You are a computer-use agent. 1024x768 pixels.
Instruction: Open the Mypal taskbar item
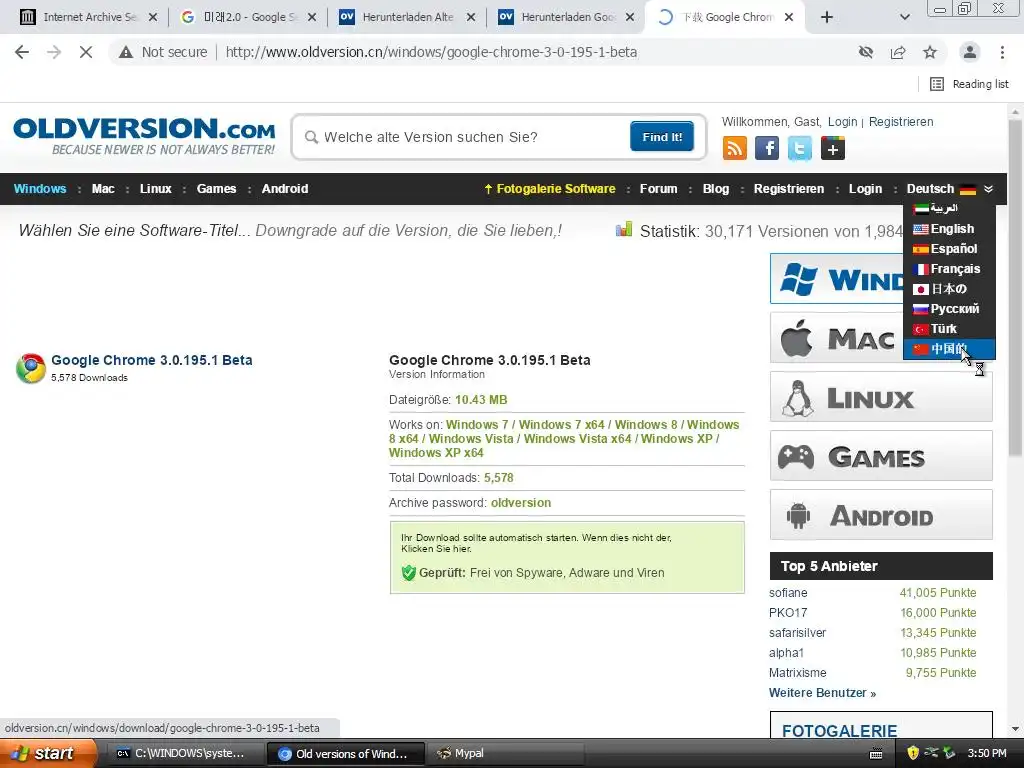pyautogui.click(x=506, y=754)
